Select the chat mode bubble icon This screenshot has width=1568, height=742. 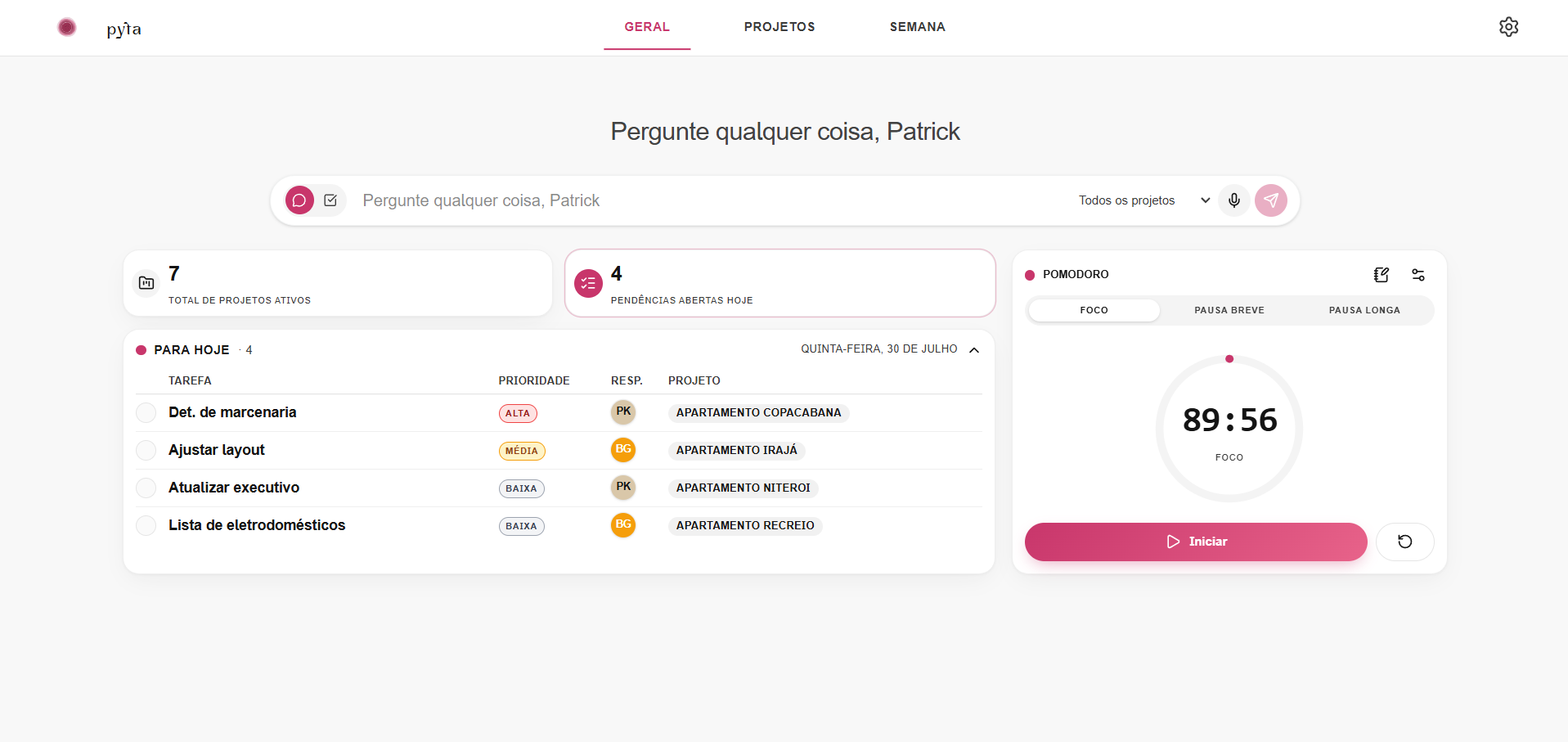299,200
